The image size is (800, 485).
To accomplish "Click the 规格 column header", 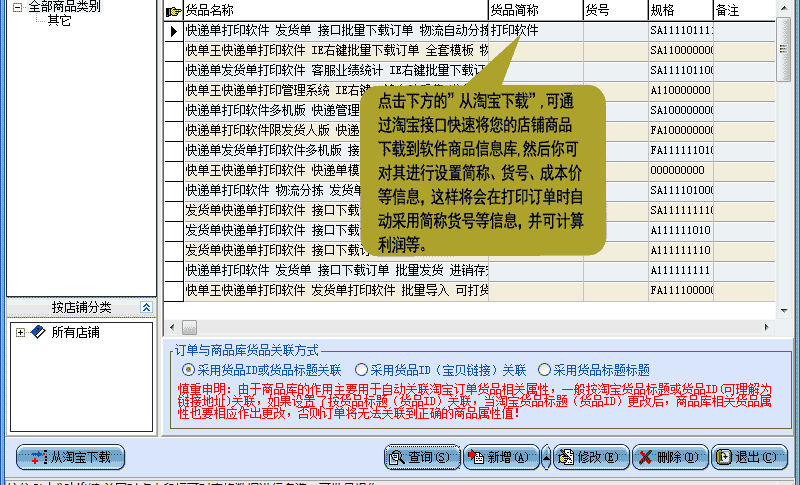I will pyautogui.click(x=681, y=10).
